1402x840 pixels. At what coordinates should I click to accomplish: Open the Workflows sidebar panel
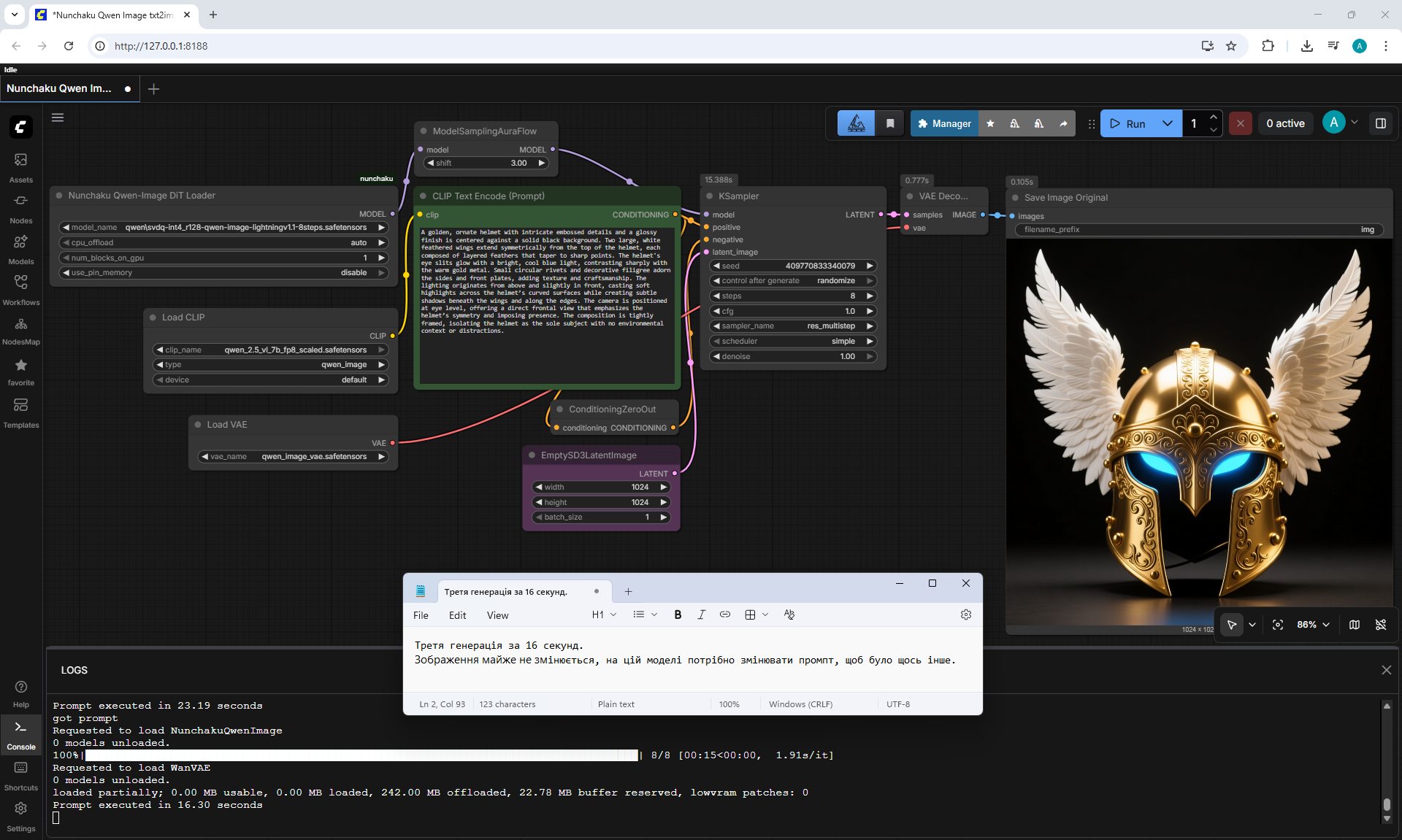pos(20,290)
